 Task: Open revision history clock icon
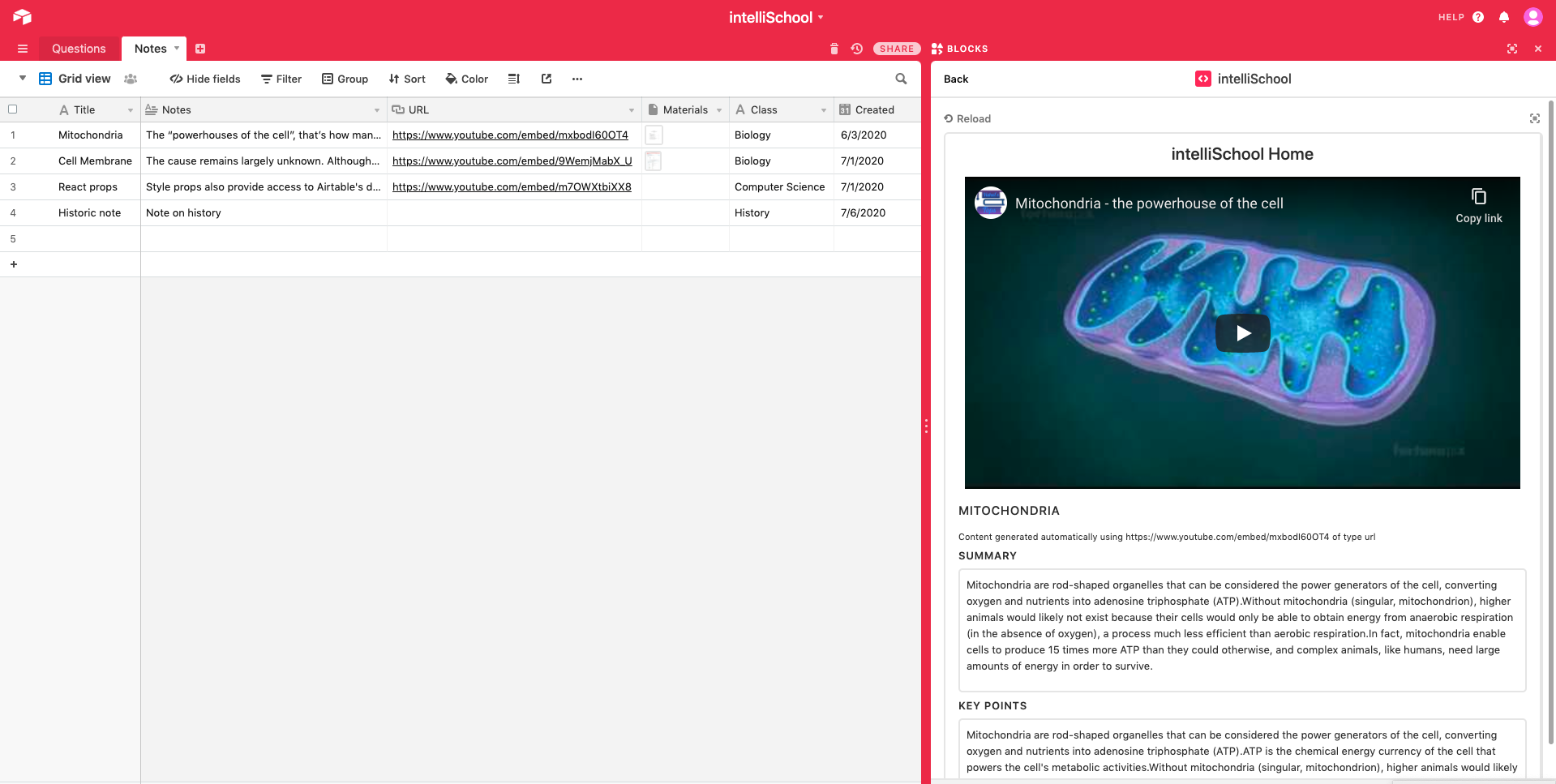click(856, 49)
